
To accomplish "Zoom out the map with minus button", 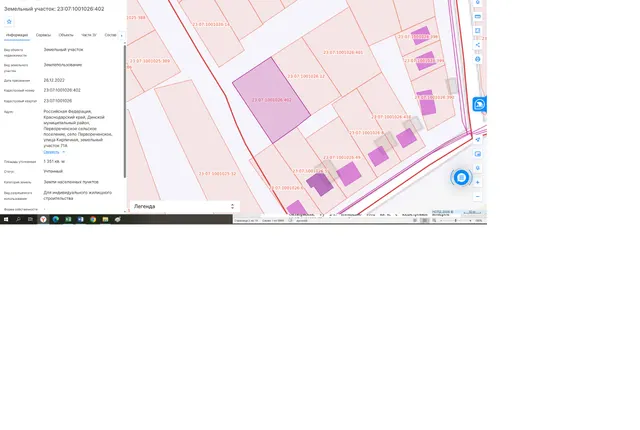I will click(x=478, y=197).
